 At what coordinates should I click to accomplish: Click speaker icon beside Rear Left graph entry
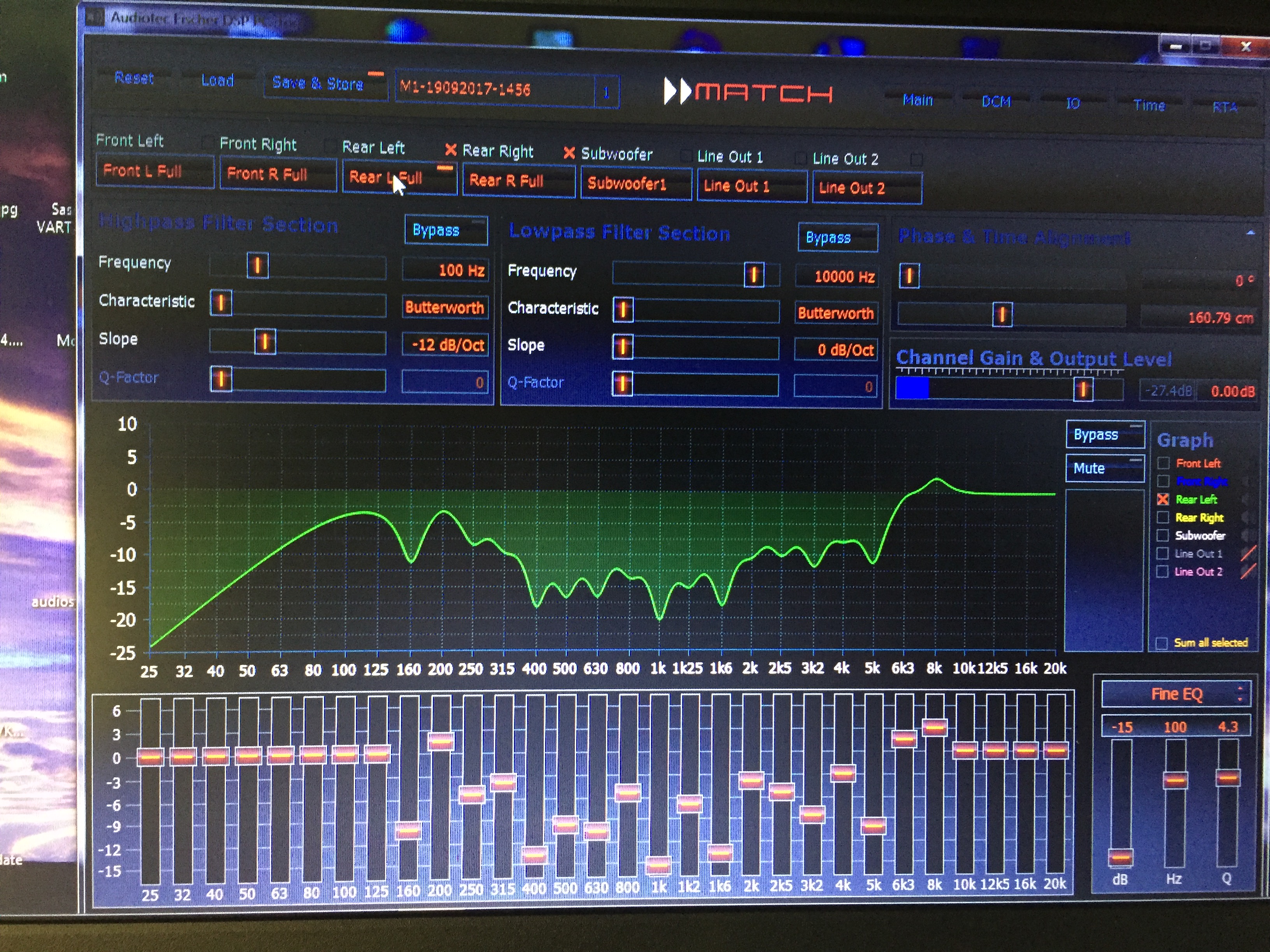(1247, 500)
